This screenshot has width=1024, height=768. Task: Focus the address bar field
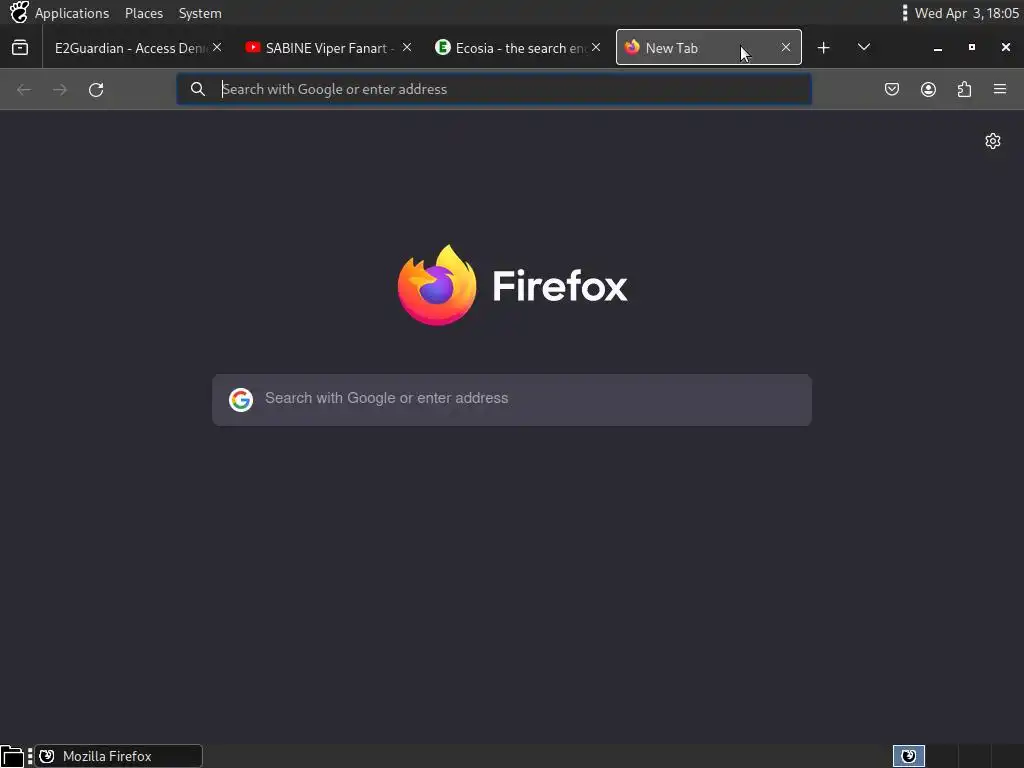(x=494, y=89)
